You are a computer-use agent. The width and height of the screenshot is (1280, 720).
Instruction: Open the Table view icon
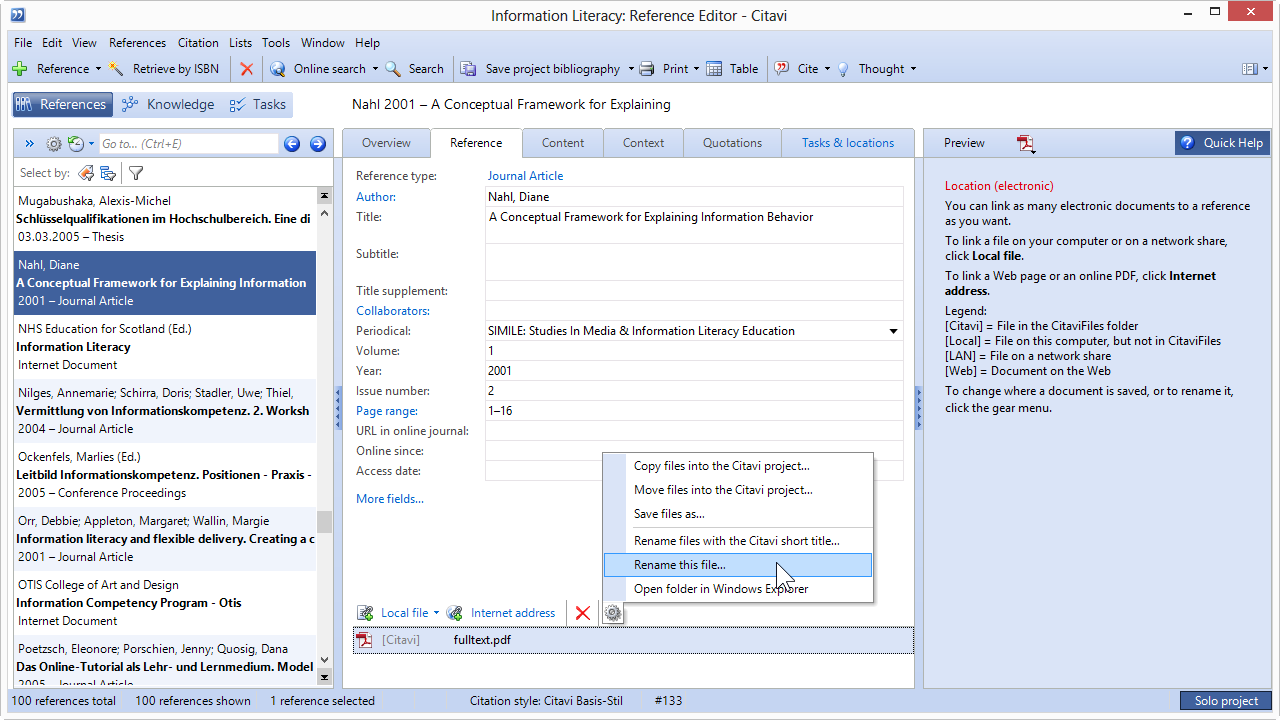[x=714, y=69]
